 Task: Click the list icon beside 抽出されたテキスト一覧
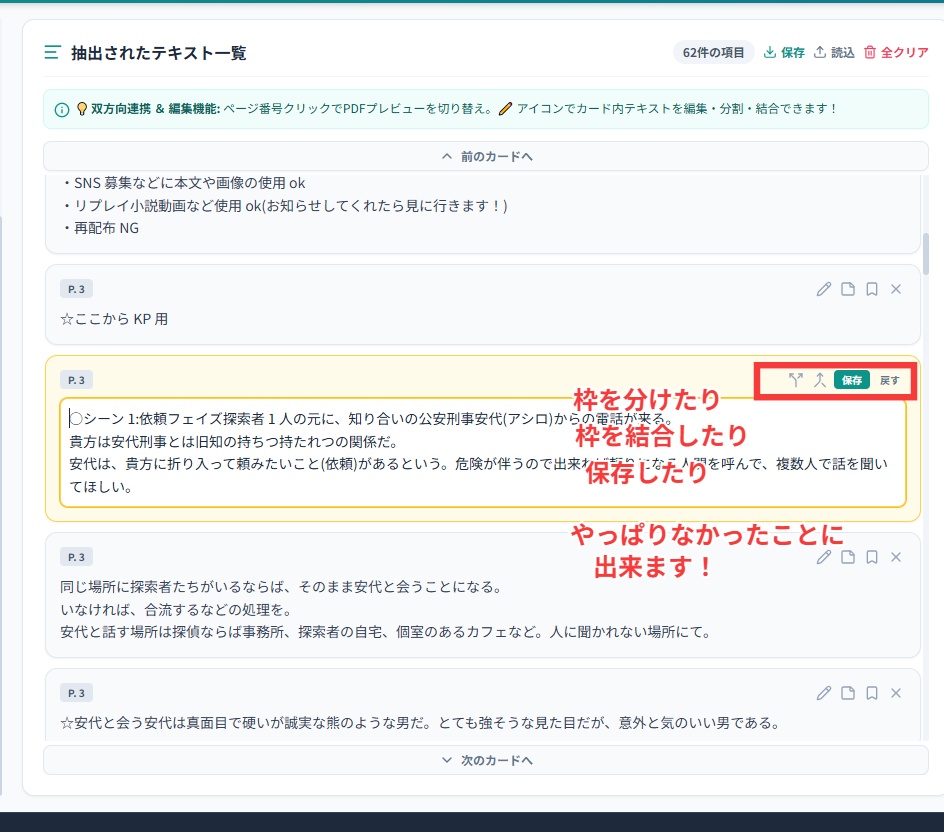[52, 52]
